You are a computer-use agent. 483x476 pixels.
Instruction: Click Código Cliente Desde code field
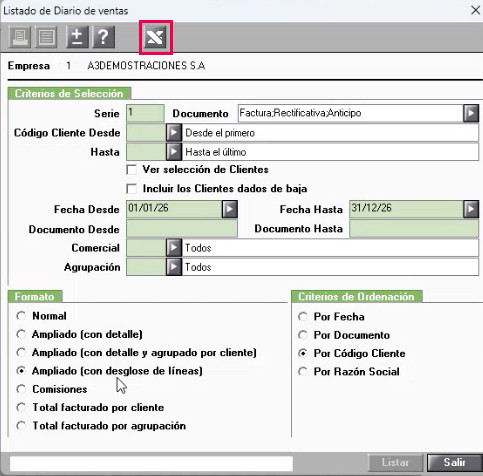coord(146,133)
